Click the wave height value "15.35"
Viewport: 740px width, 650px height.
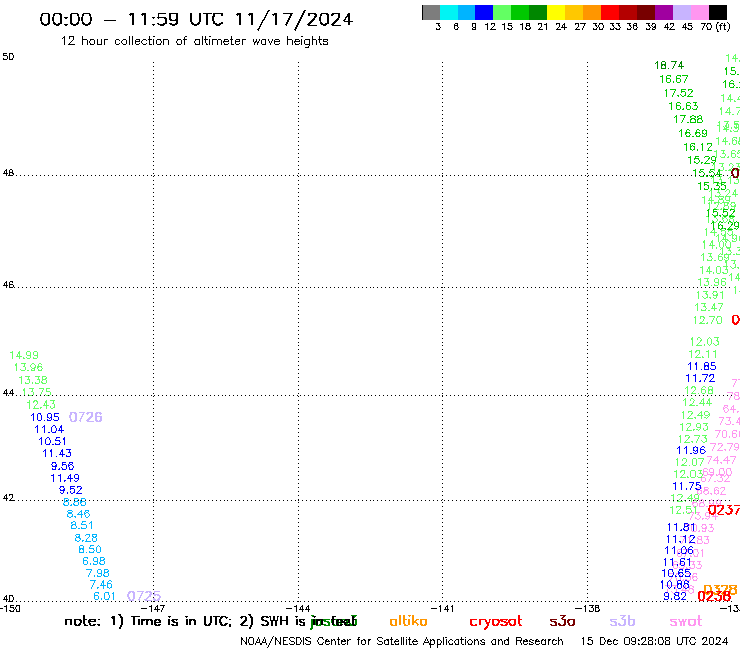coord(712,186)
